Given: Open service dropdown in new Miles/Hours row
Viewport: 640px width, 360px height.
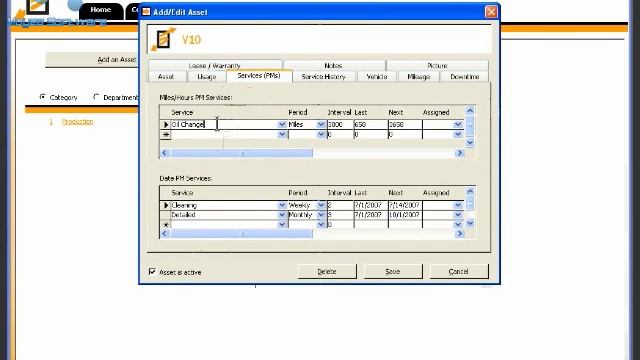Looking at the screenshot, I should (x=282, y=134).
